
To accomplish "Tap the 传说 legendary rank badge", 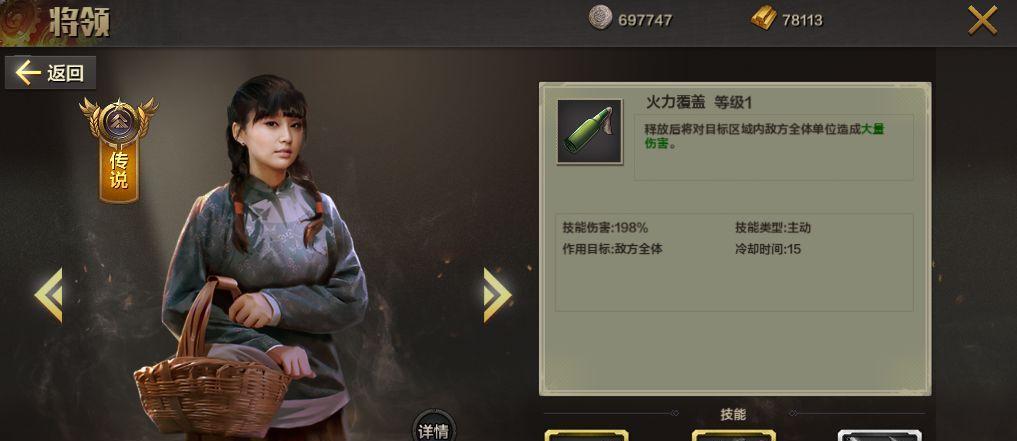I will 119,149.
